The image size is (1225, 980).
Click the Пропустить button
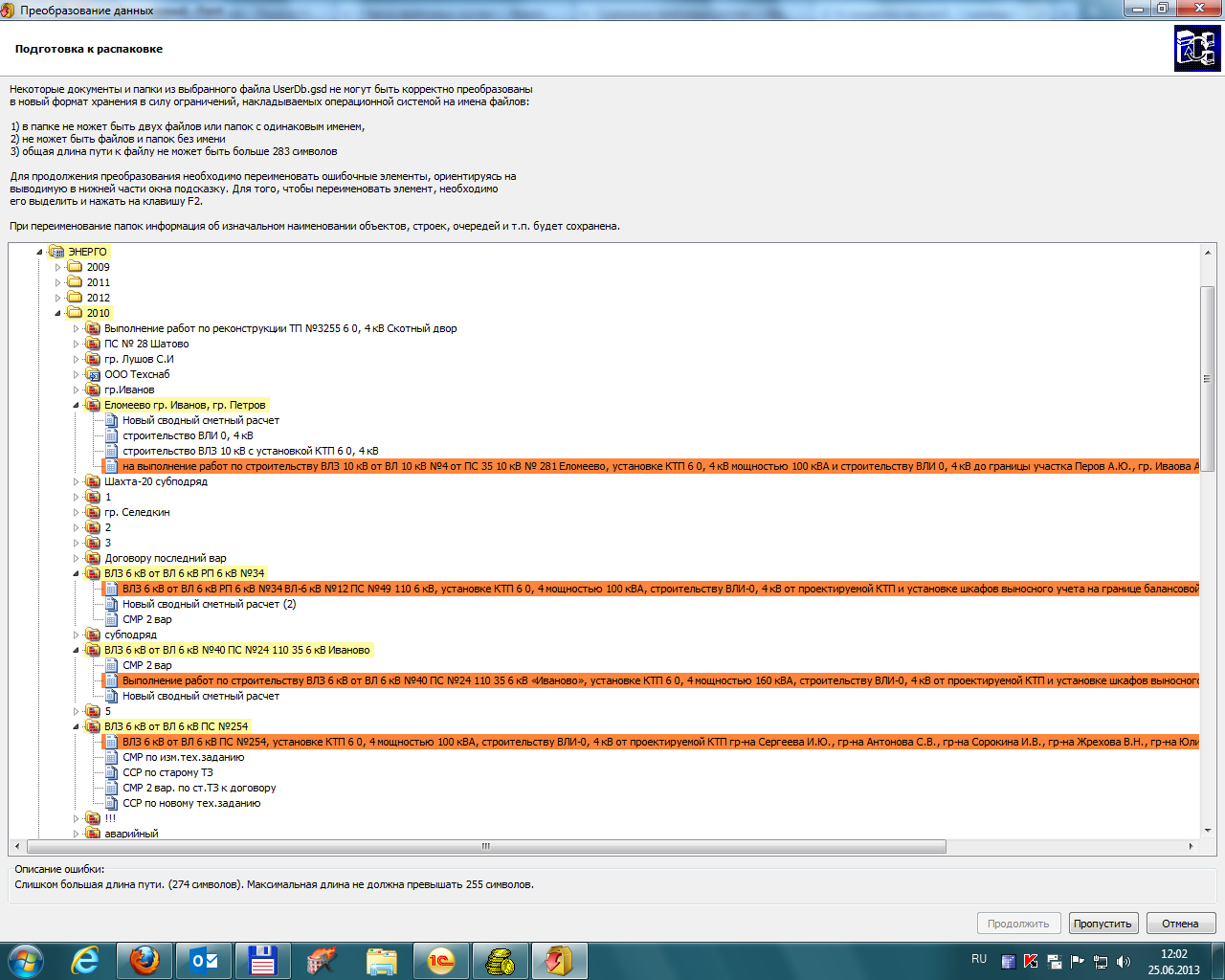(1103, 924)
